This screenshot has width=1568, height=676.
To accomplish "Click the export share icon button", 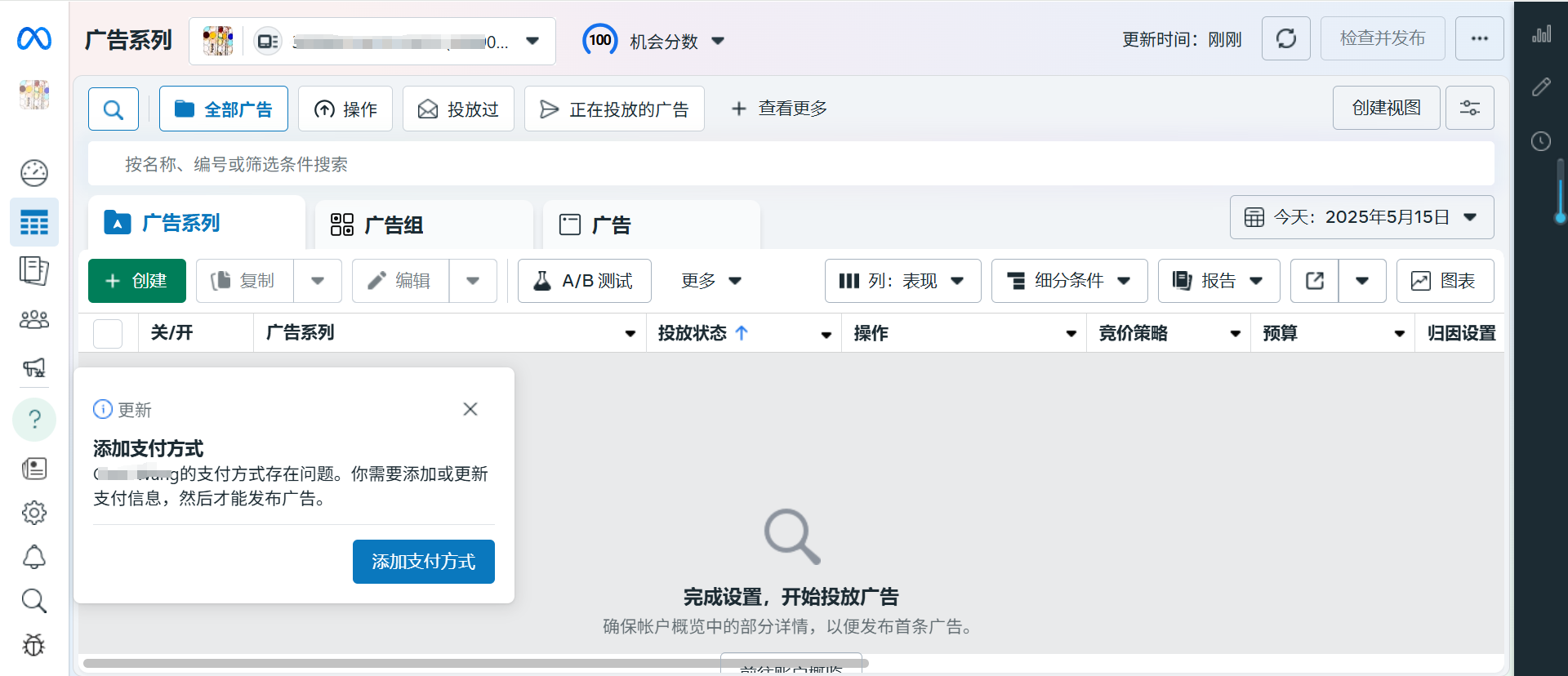I will tap(1314, 281).
